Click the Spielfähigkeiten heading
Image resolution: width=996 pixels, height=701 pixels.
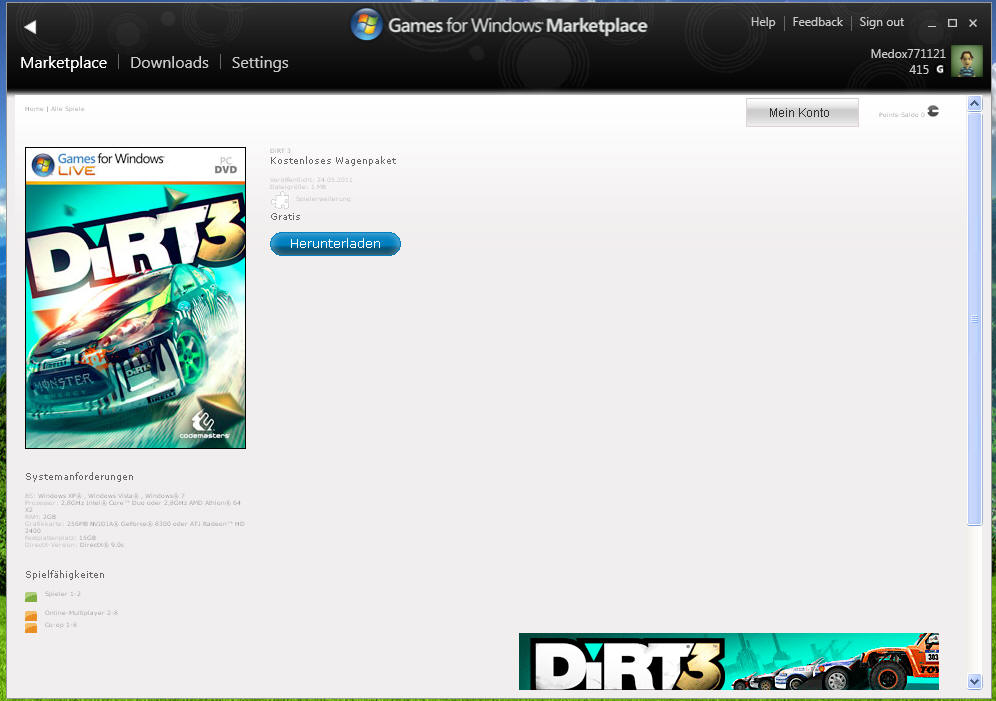pos(65,574)
